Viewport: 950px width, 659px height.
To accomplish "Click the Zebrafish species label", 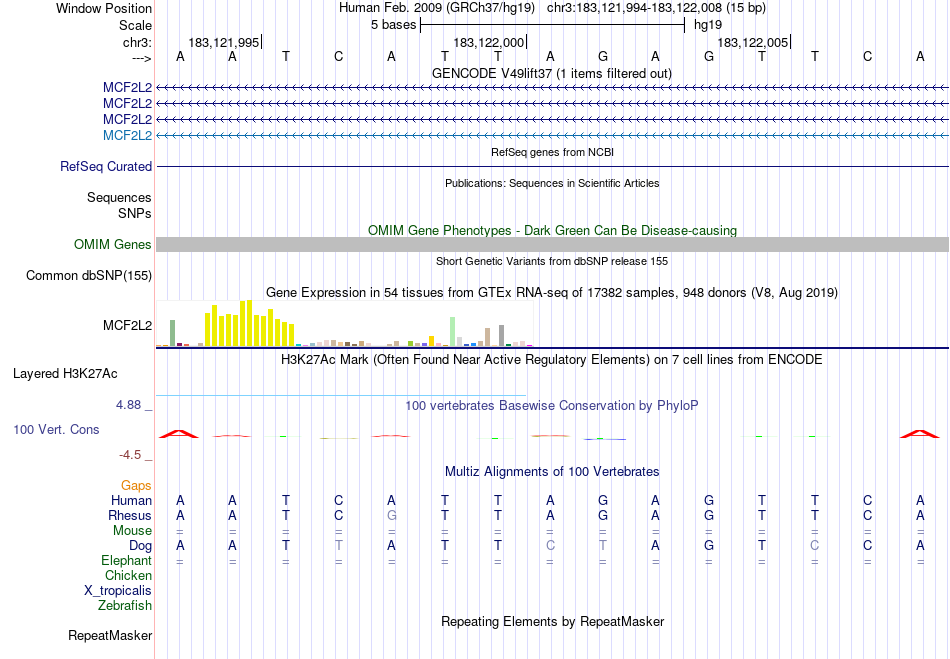I will [x=125, y=605].
